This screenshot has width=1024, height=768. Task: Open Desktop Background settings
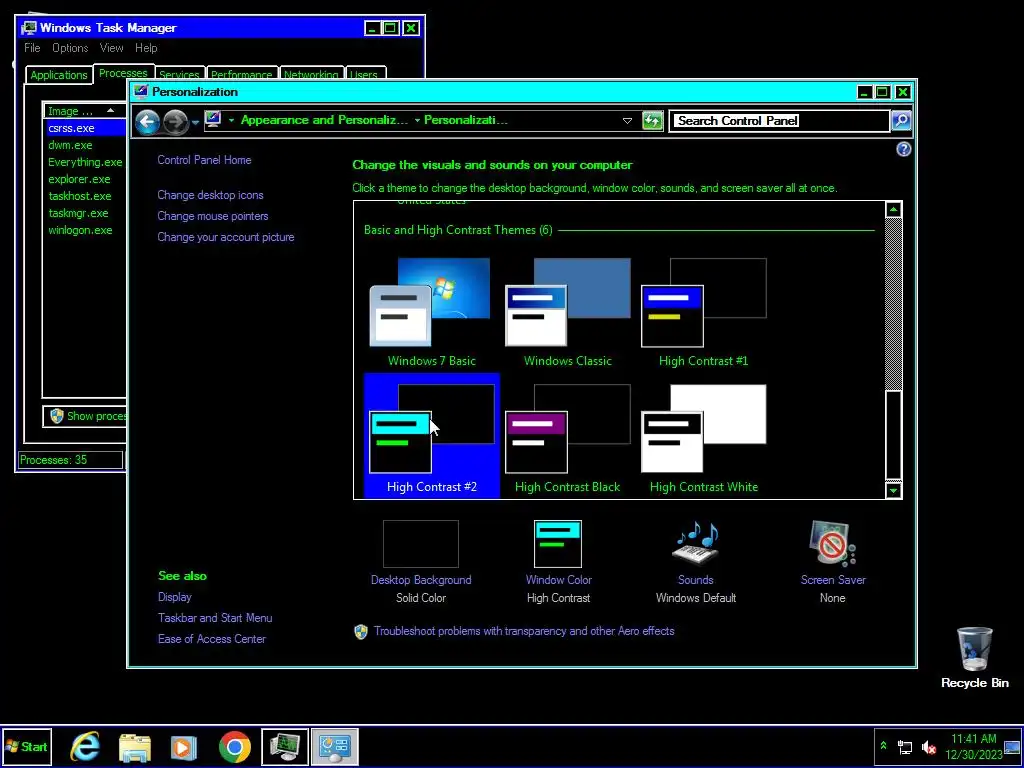pos(421,562)
